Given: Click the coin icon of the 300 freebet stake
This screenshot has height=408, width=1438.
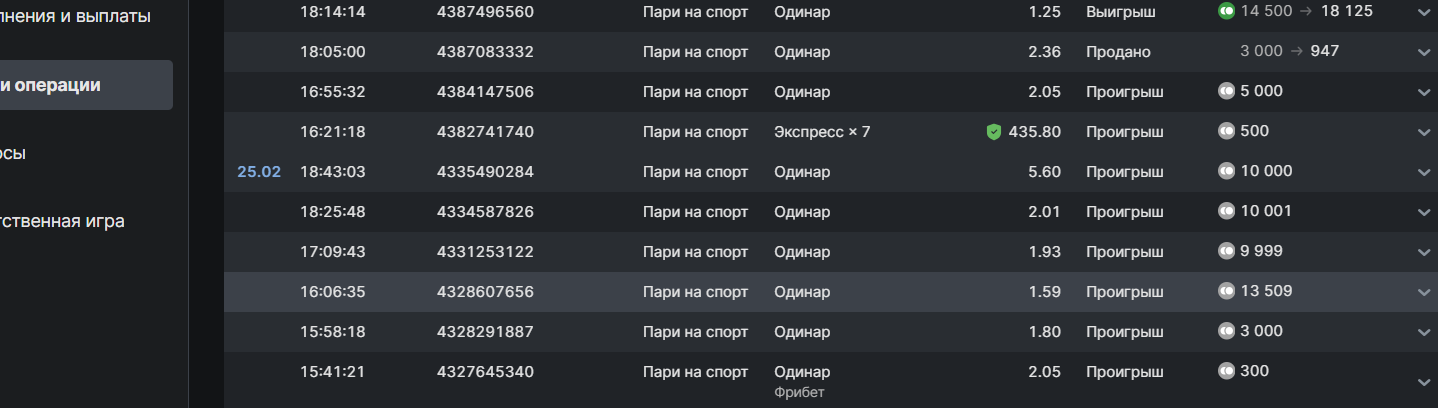Looking at the screenshot, I should 1225,371.
